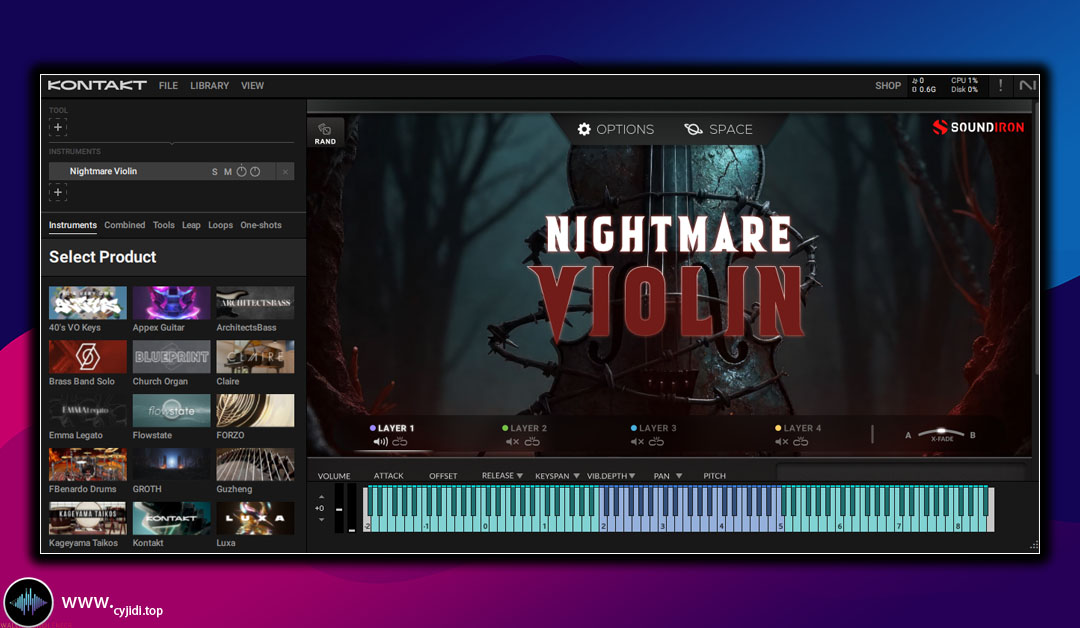The image size is (1080, 628).
Task: Click the Layer 4 link icon
Action: [x=800, y=441]
